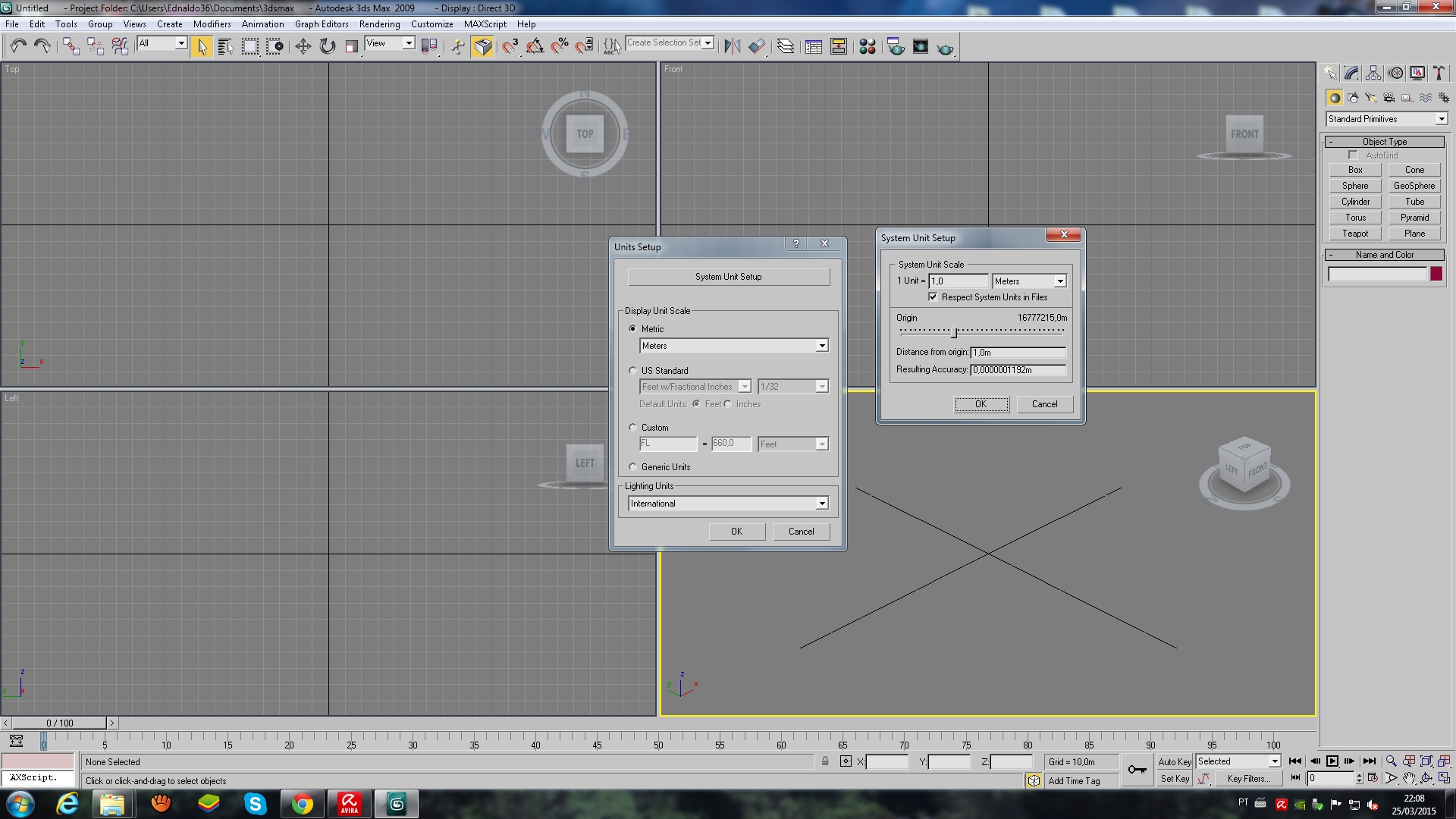Click OK in System Unit Setup dialog
The width and height of the screenshot is (1456, 819).
coord(980,404)
